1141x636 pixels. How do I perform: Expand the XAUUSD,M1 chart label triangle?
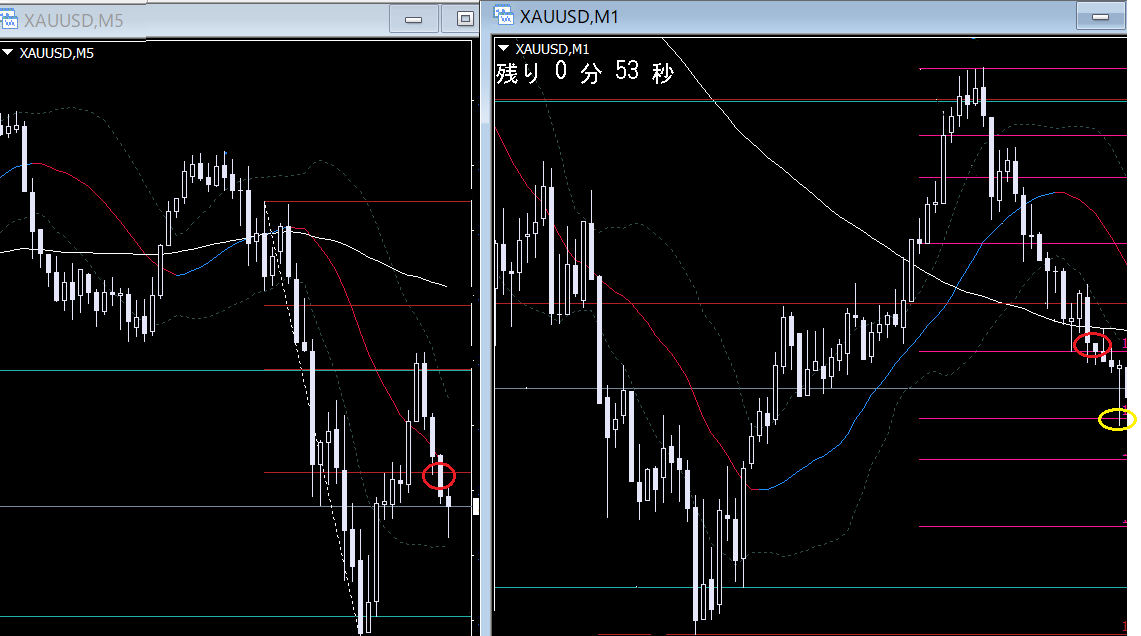pos(503,48)
